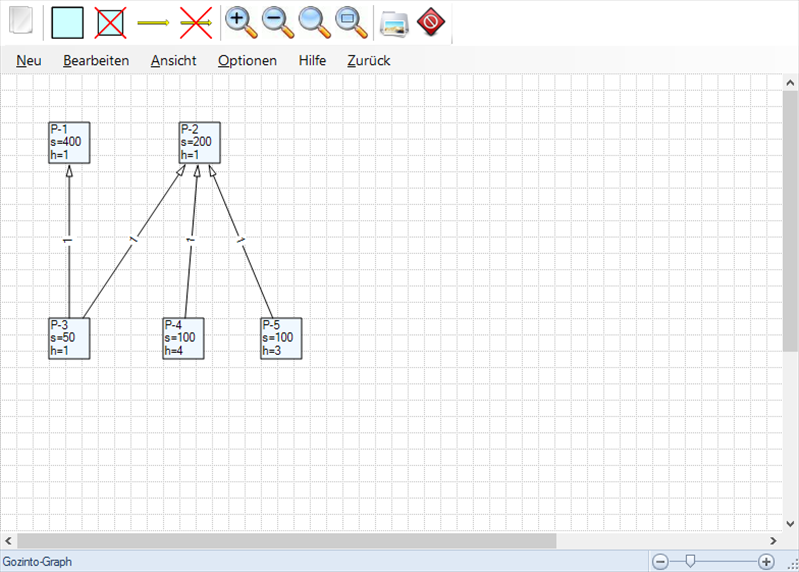Click the red stop sign icon
The width and height of the screenshot is (799, 572).
pos(431,21)
